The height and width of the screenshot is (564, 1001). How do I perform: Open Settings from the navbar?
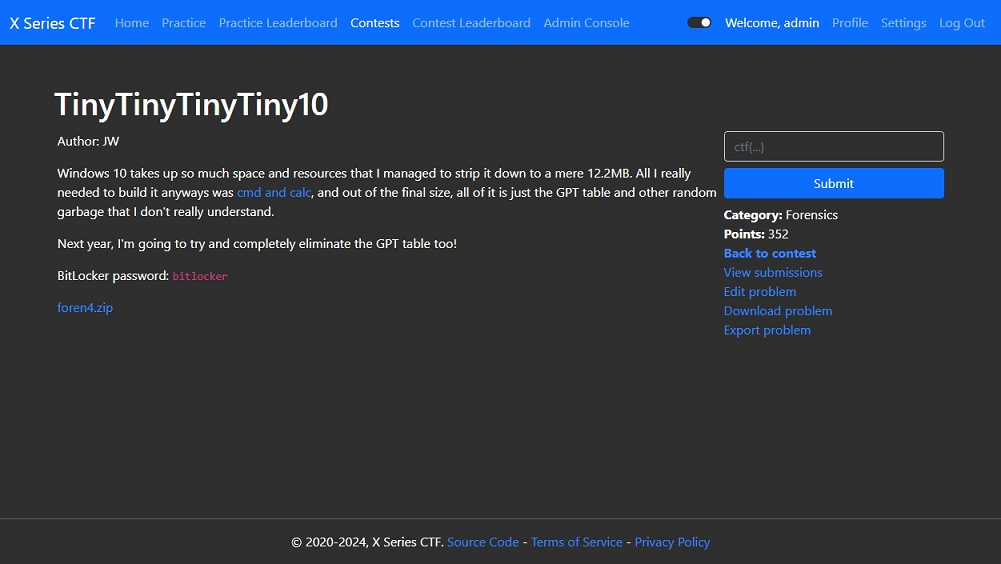click(x=903, y=23)
